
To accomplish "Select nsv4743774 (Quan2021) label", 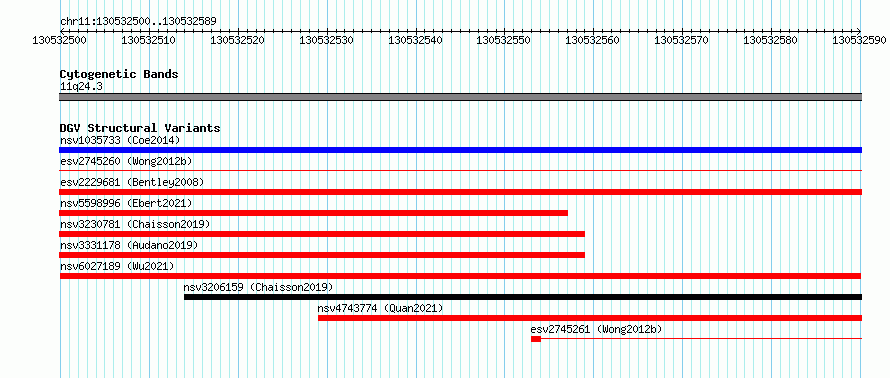I will pyautogui.click(x=380, y=308).
